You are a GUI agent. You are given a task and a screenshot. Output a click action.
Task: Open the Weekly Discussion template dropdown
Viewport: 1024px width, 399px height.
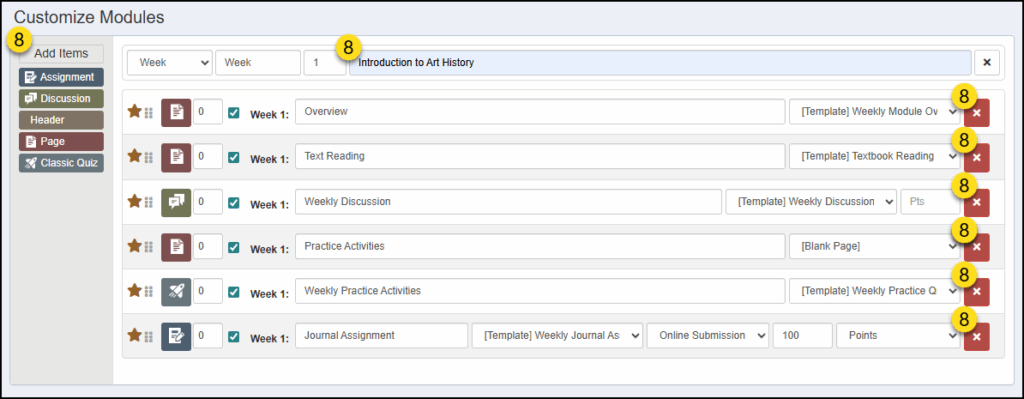(811, 202)
